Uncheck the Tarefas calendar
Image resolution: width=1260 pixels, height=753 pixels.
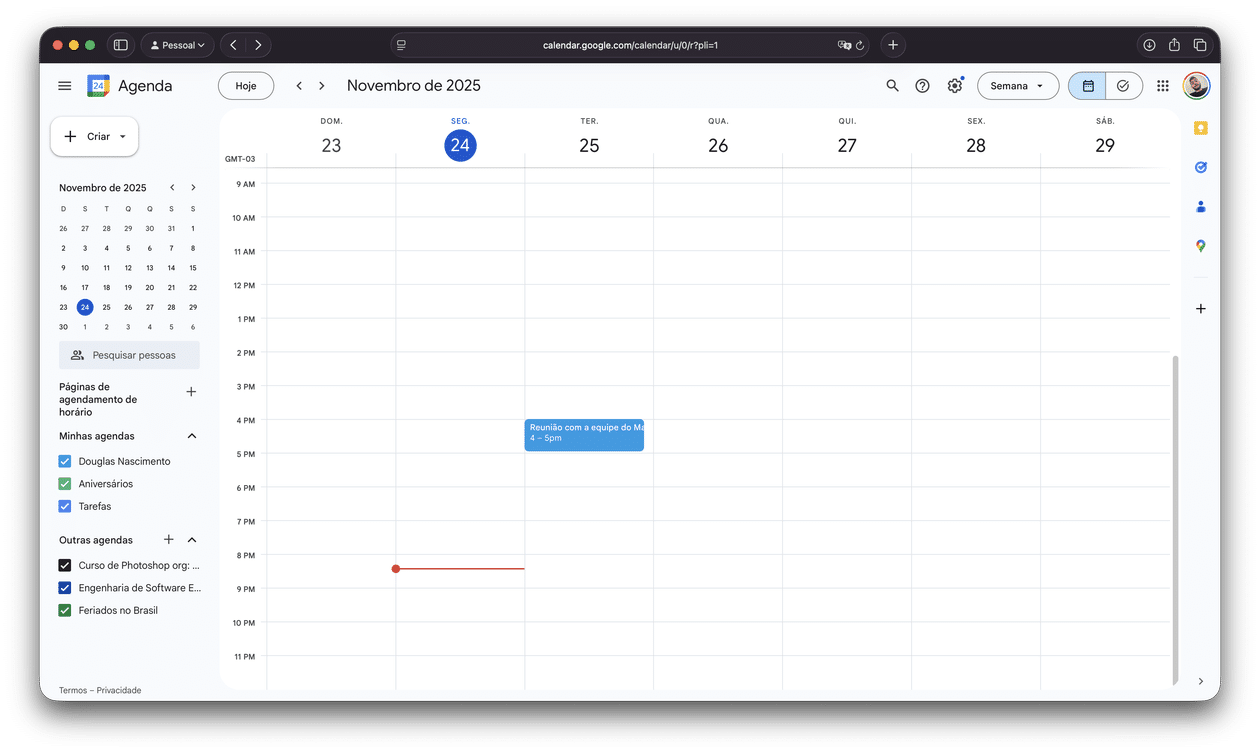[x=64, y=506]
